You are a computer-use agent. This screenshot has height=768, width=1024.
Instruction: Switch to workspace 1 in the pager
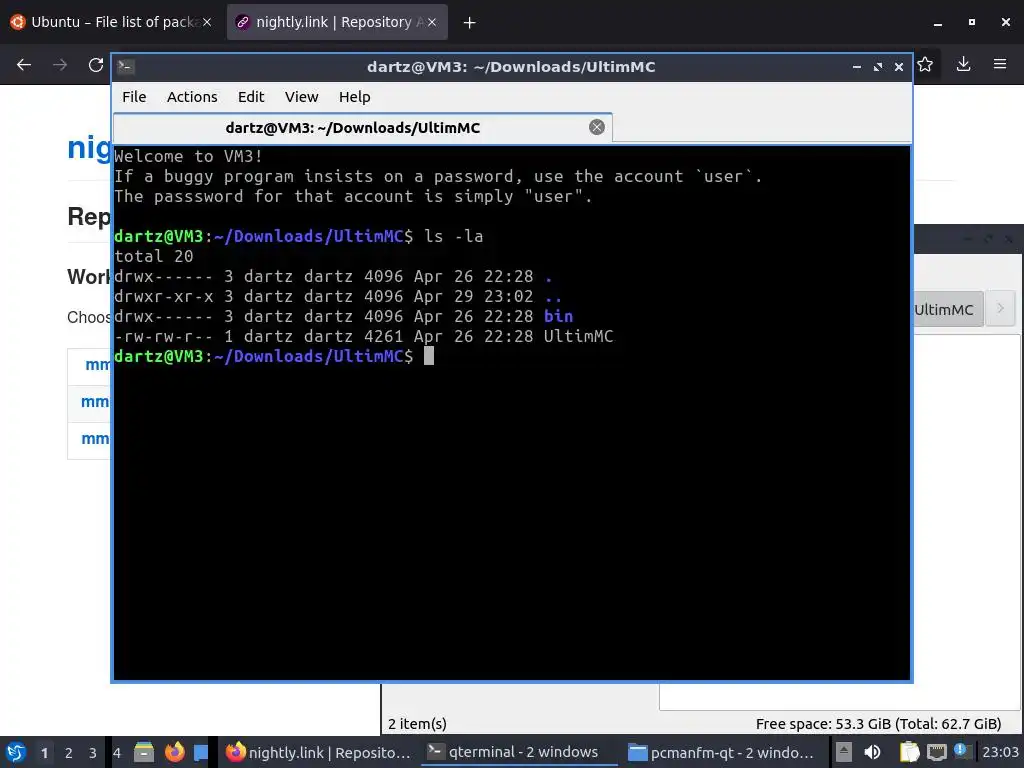pos(44,753)
